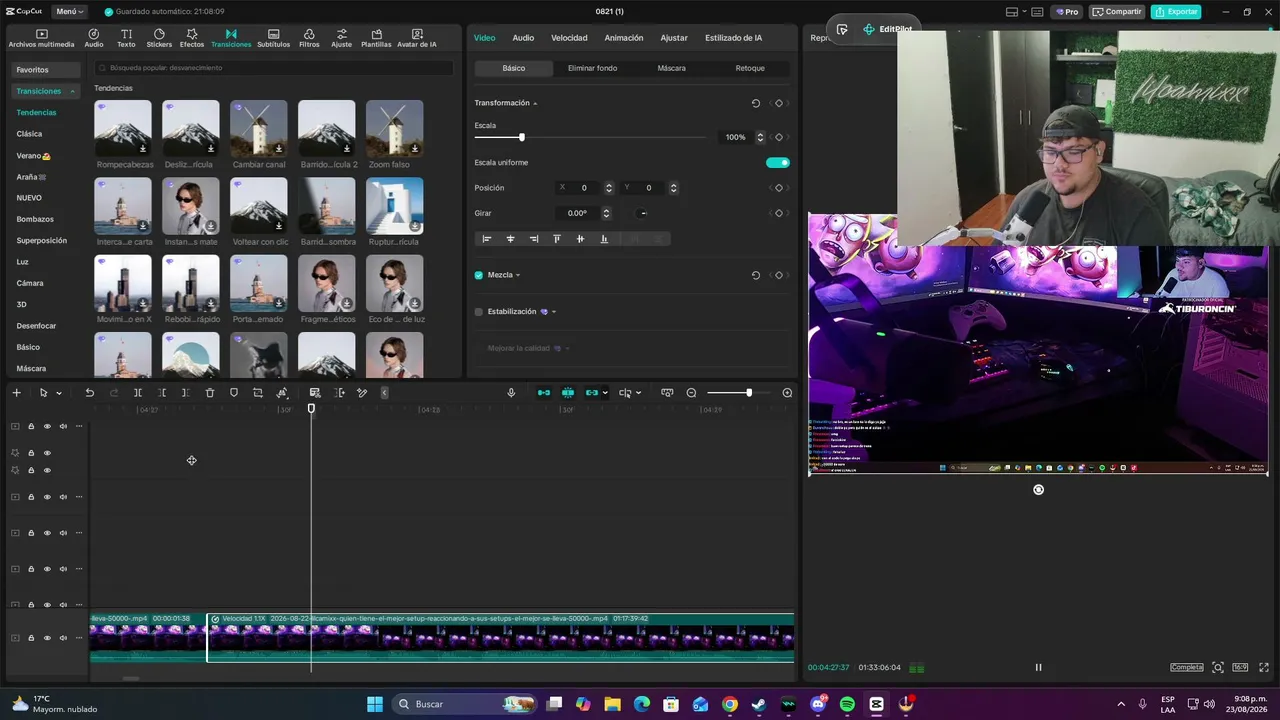This screenshot has width=1280, height=720.
Task: Click the undo arrow in timeline toolbar
Action: point(89,393)
